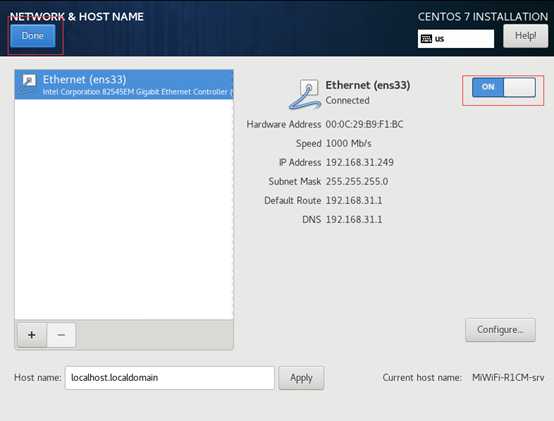This screenshot has height=421, width=554.
Task: Click the network cable icon beside Connected
Action: pyautogui.click(x=305, y=94)
